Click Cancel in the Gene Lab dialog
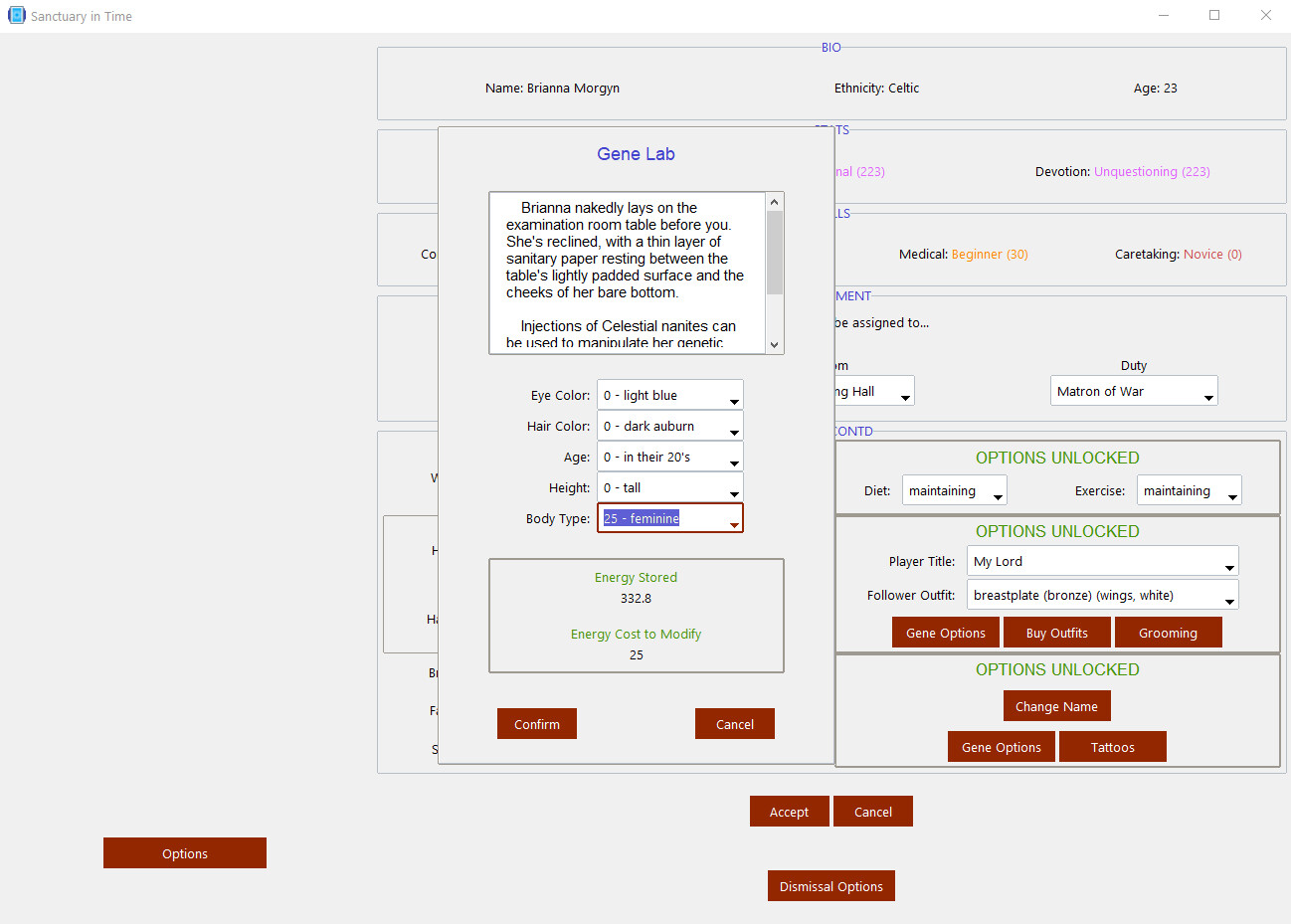The image size is (1291, 924). click(x=734, y=725)
